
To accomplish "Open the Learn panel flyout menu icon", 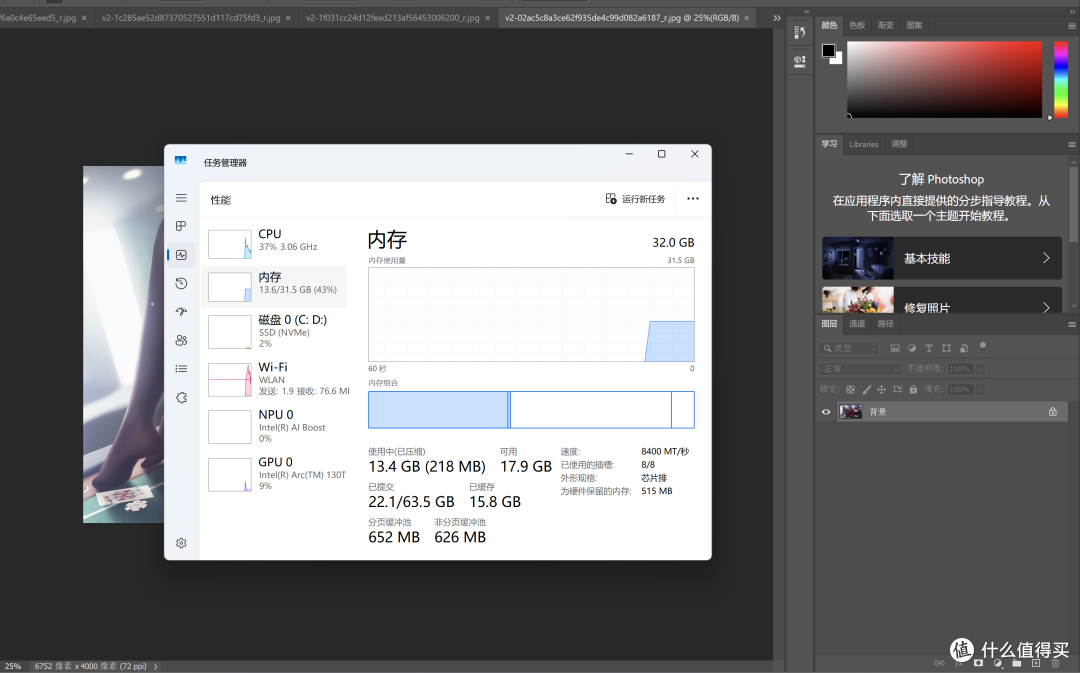I will click(x=1072, y=144).
